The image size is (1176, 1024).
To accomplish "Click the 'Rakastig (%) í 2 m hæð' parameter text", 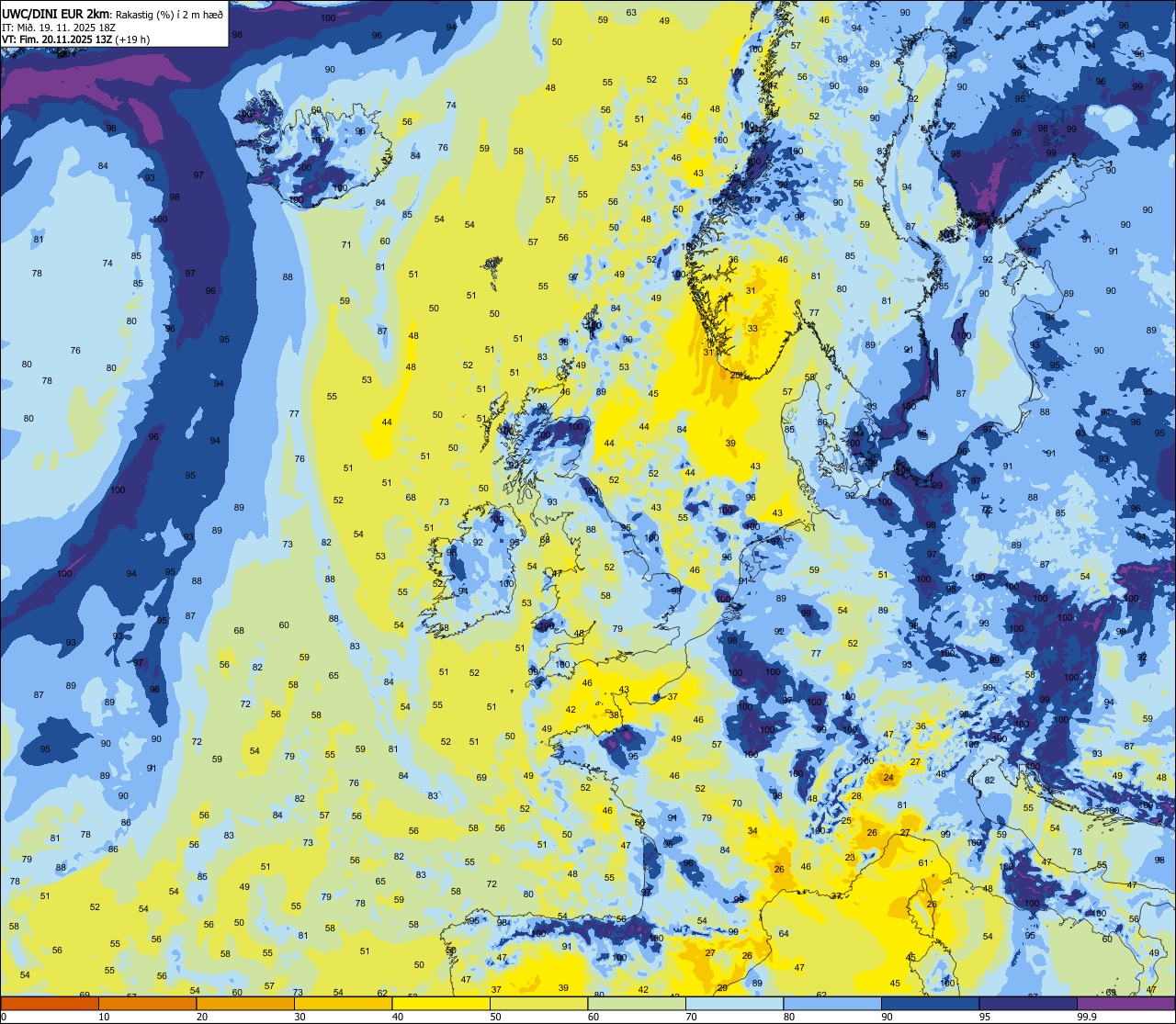I will (168, 14).
